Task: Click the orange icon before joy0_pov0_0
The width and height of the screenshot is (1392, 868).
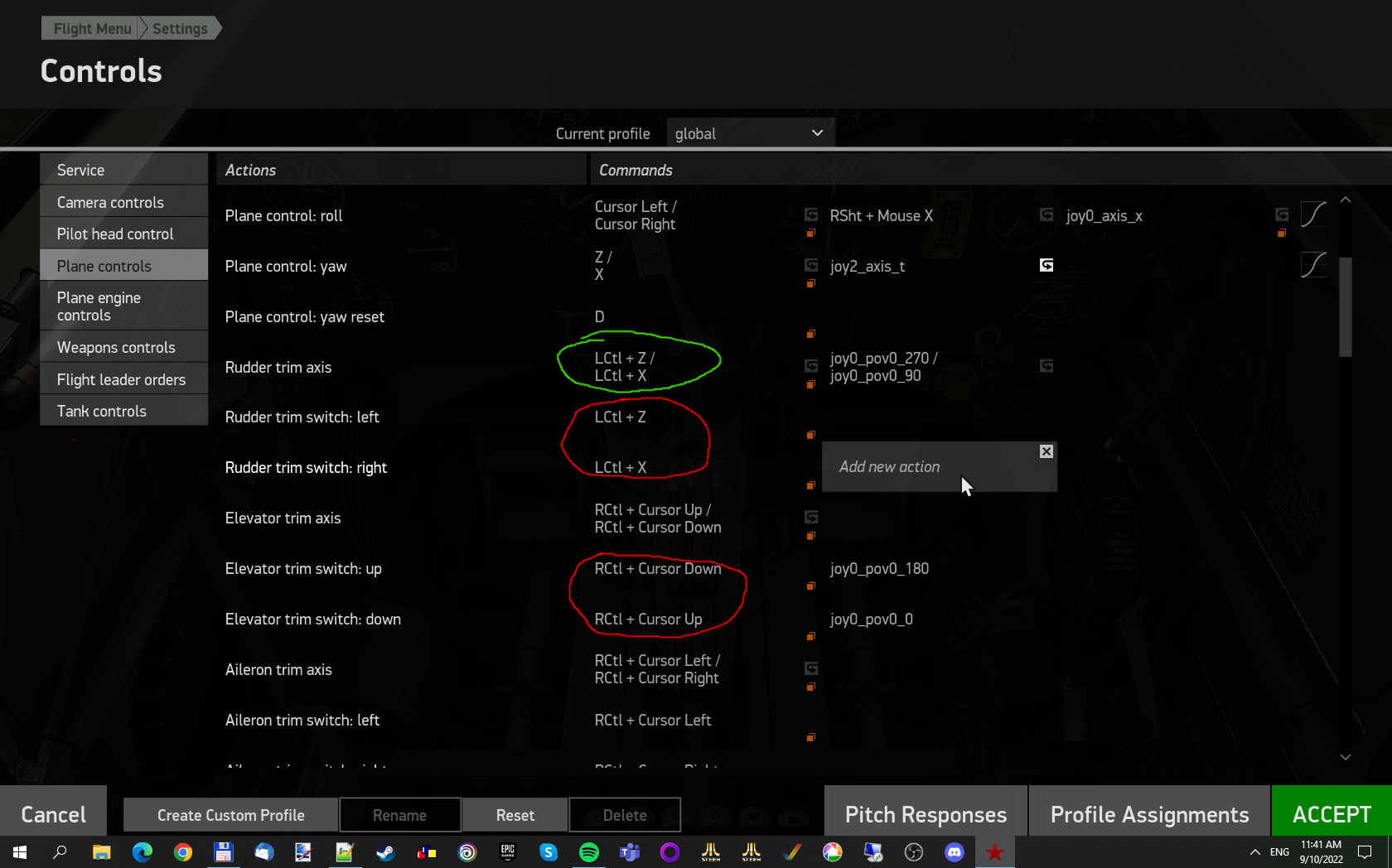Action: [x=811, y=637]
